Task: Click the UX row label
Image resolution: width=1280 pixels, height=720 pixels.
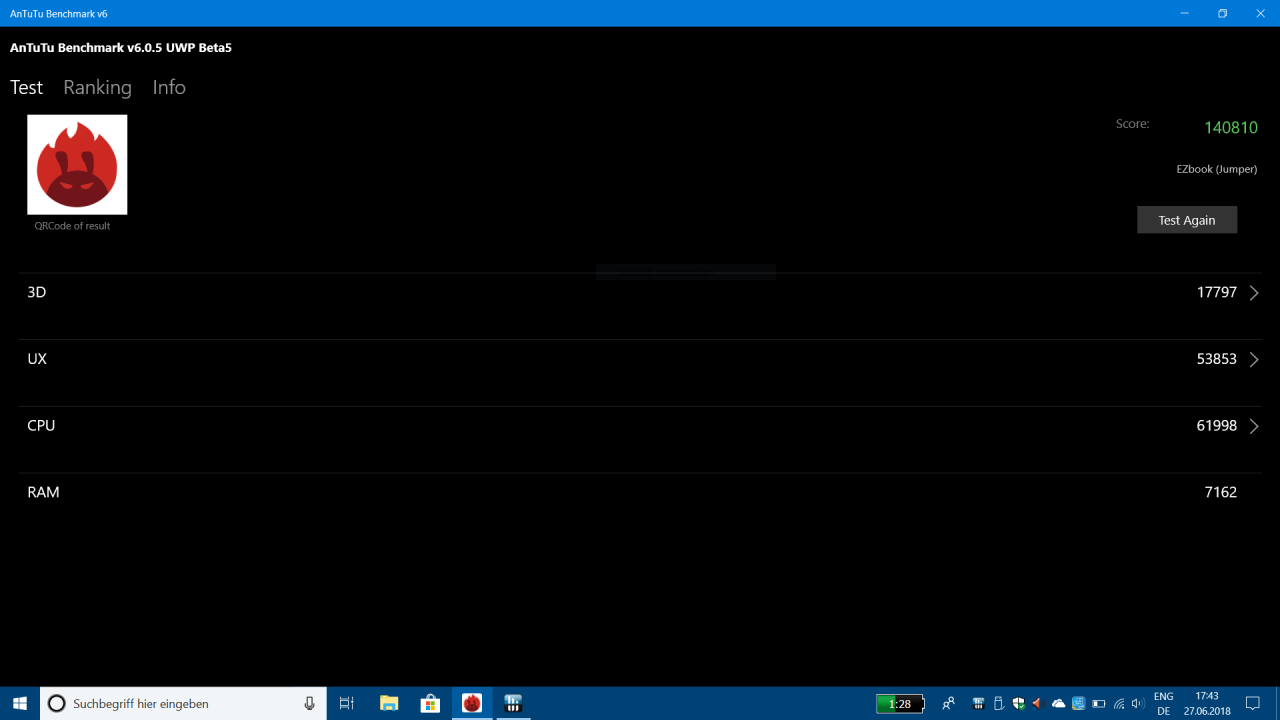Action: (37, 359)
